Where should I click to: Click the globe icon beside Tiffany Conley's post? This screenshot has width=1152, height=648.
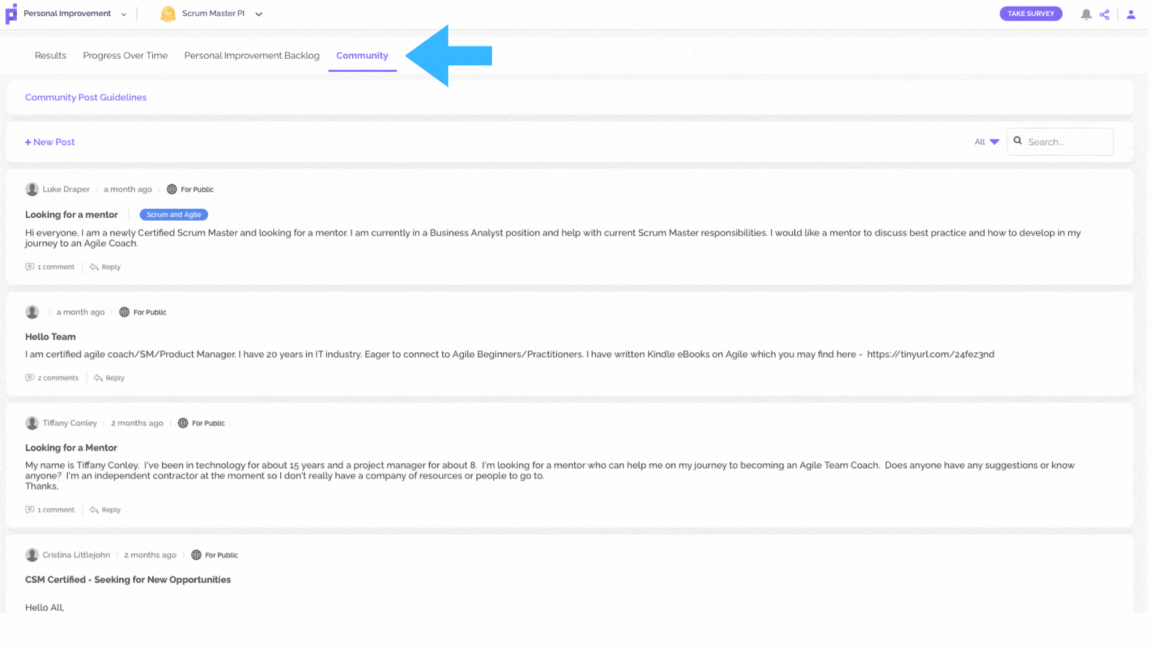pyautogui.click(x=183, y=423)
